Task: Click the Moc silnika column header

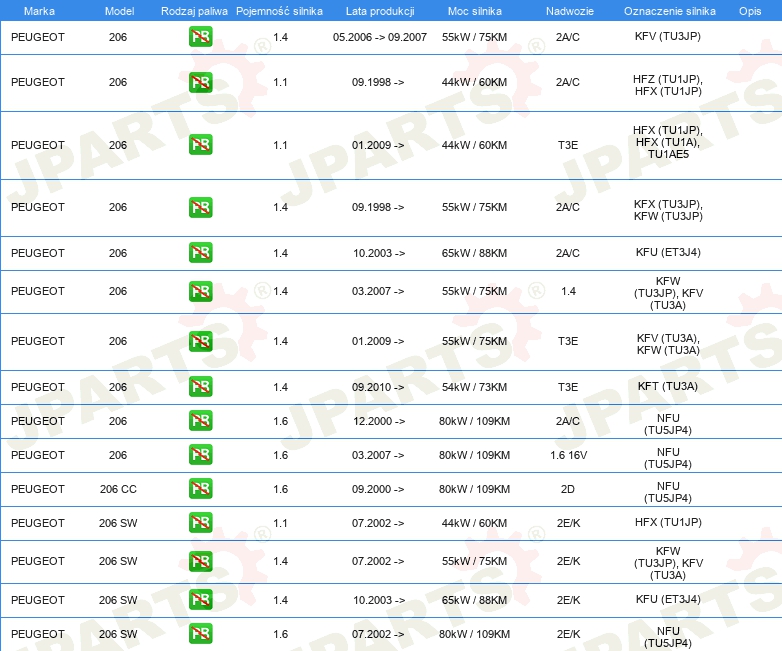Action: [x=474, y=11]
